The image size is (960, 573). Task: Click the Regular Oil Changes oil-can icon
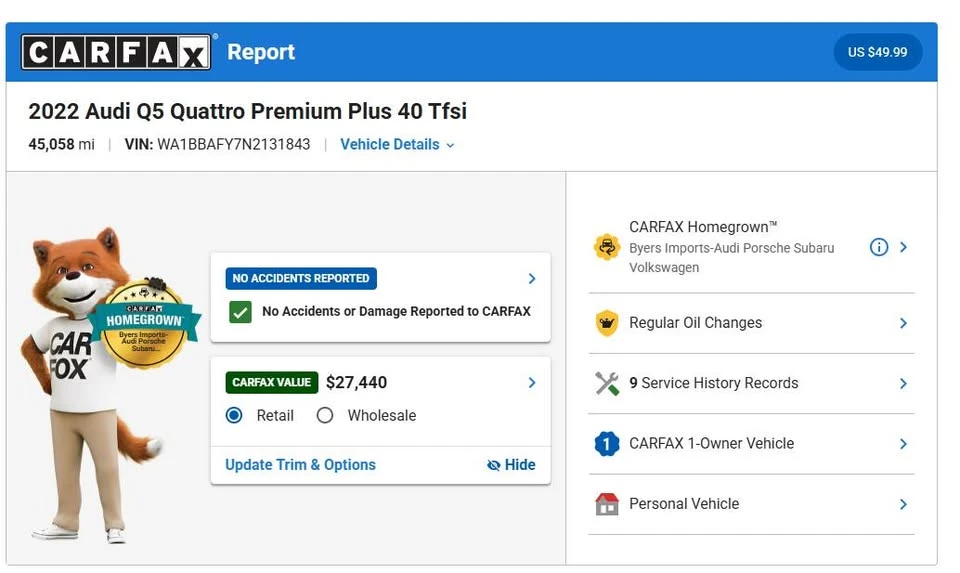pos(607,323)
